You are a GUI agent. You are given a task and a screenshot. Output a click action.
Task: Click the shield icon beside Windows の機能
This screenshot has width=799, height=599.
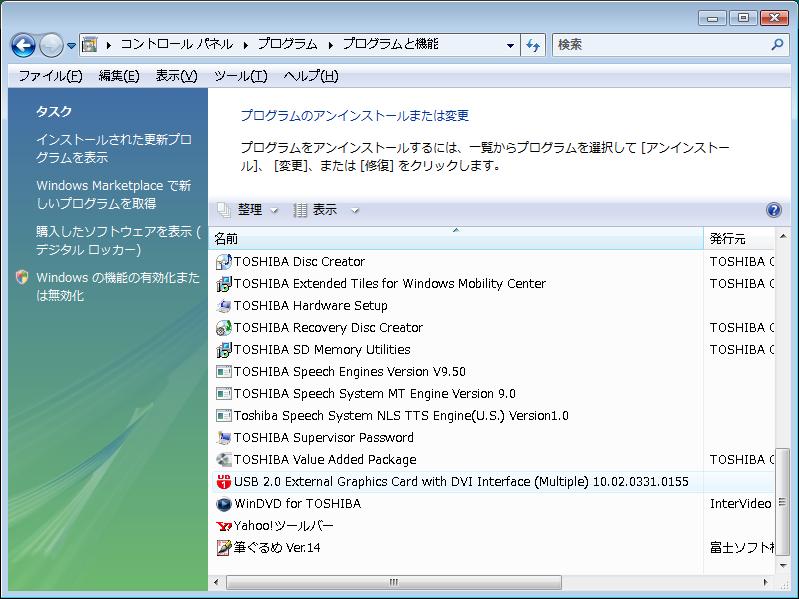click(x=22, y=278)
